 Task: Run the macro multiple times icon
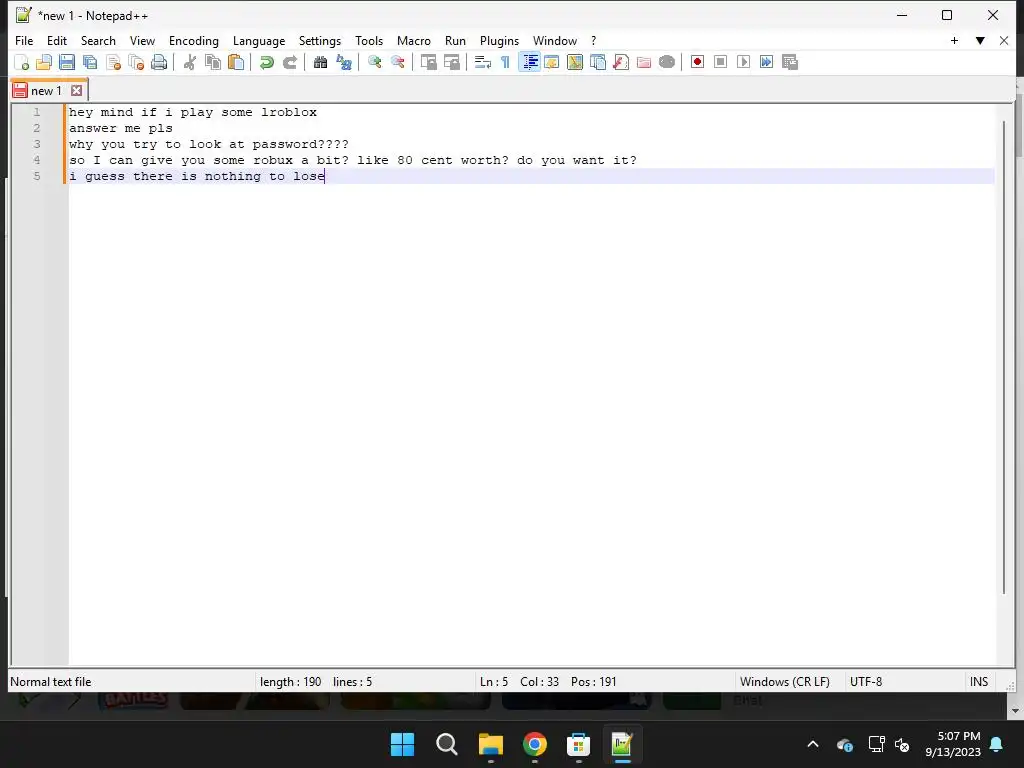click(x=767, y=62)
